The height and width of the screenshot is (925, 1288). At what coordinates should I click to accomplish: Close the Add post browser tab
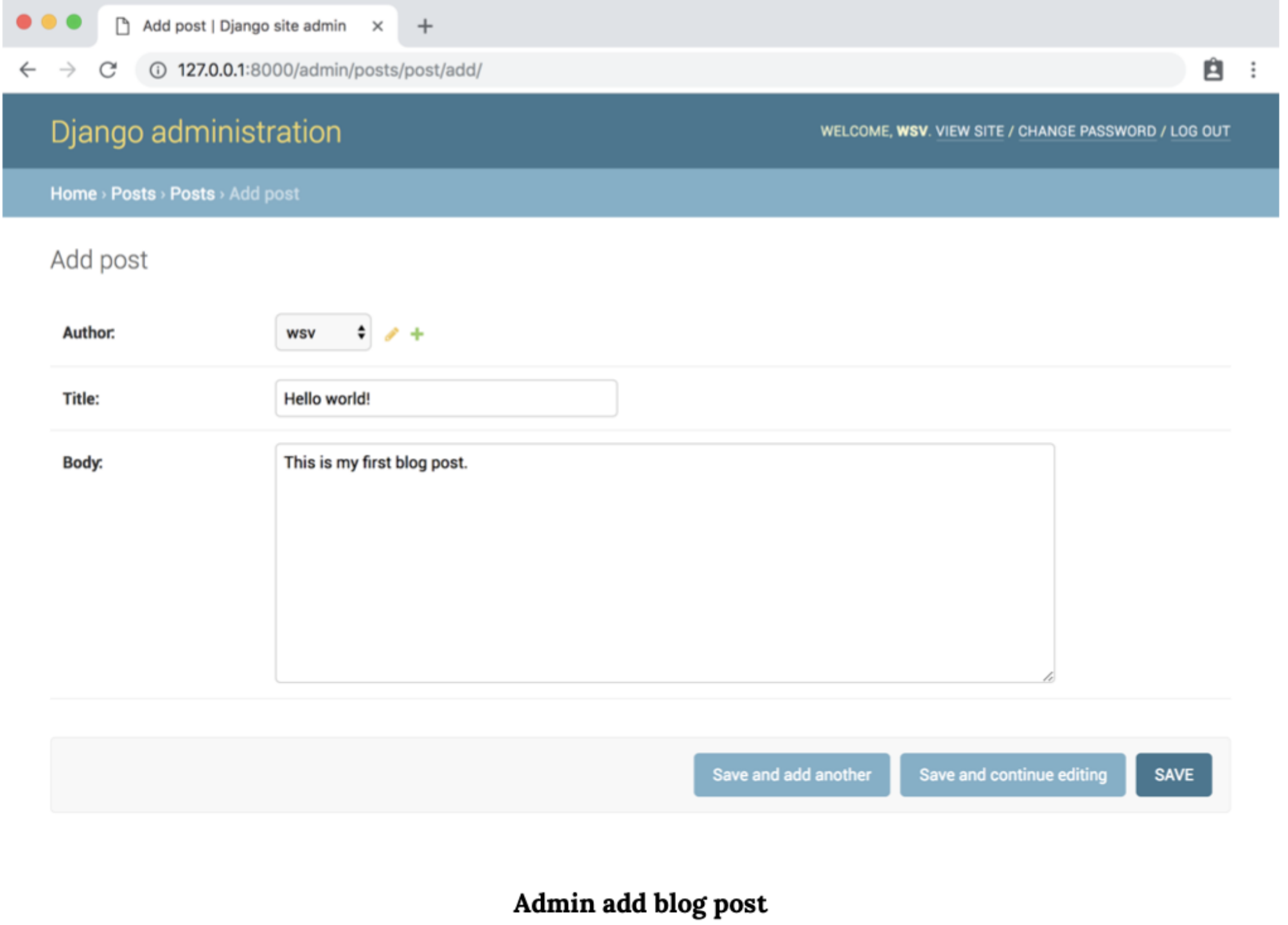pyautogui.click(x=378, y=26)
